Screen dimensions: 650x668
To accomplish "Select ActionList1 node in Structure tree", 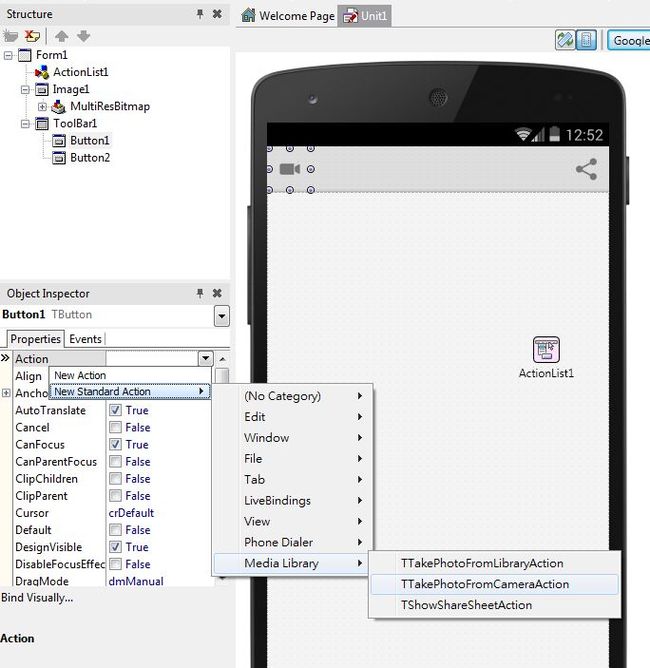I will 80,72.
